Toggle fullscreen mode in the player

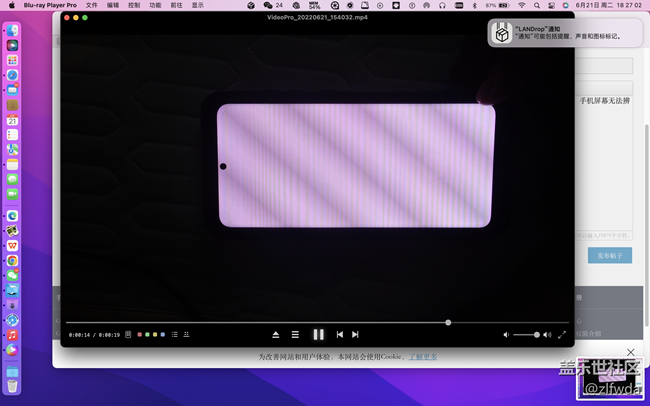click(x=562, y=335)
